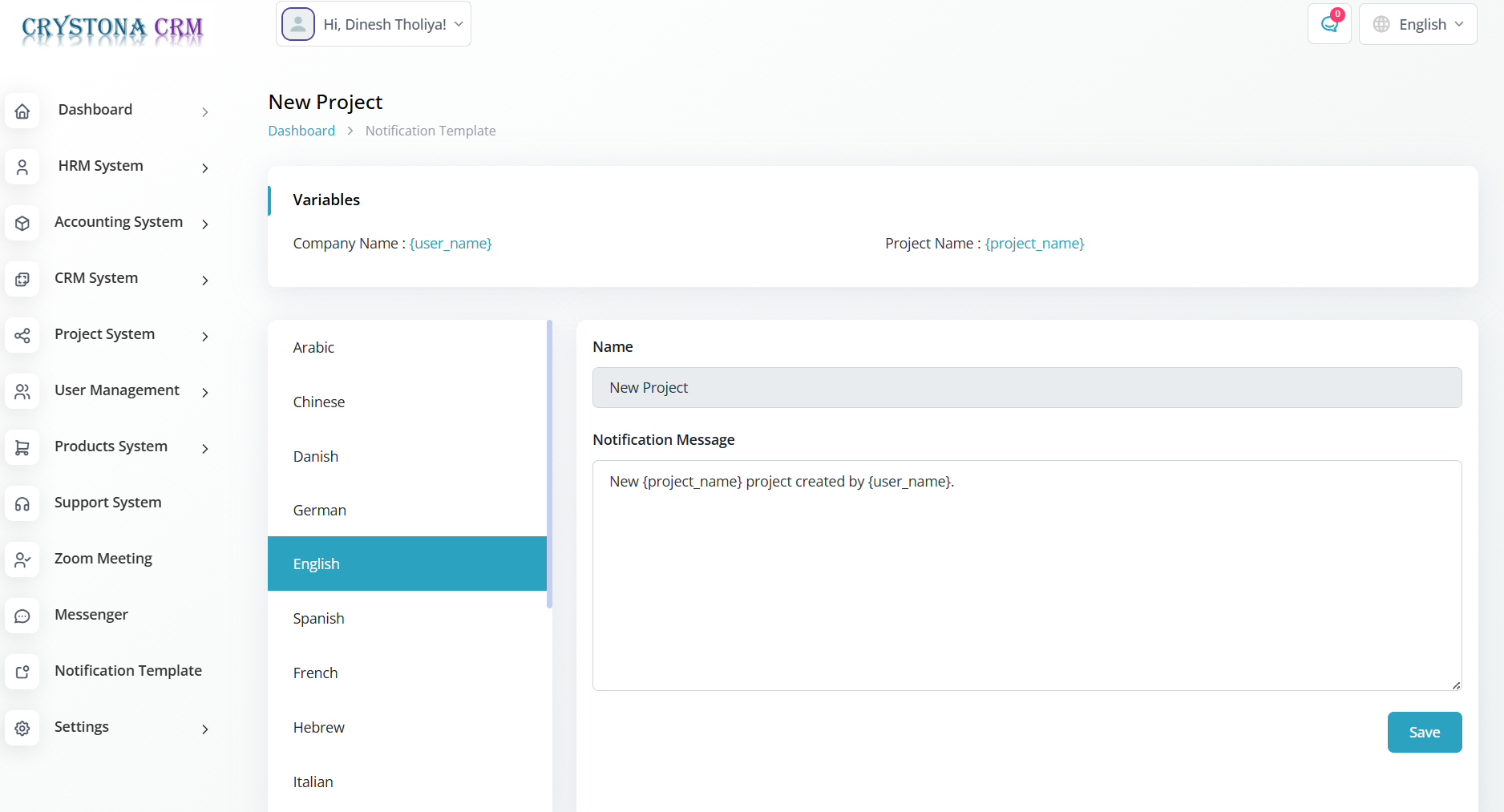Click the Products System cart icon

22,447
